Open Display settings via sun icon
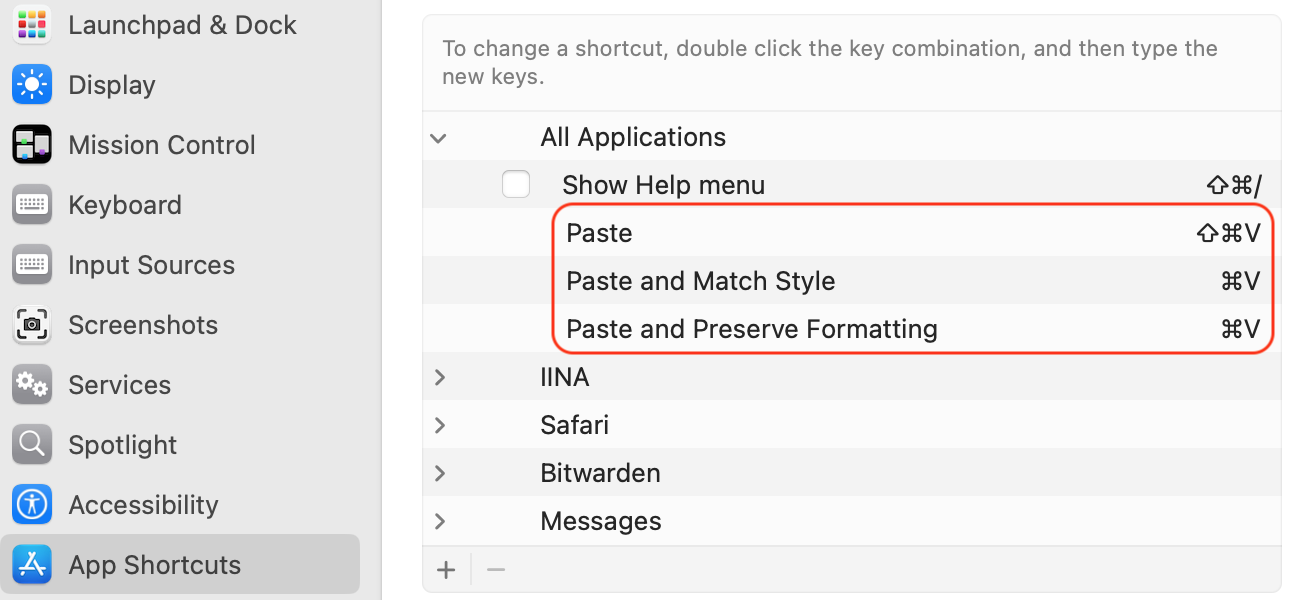 coord(32,85)
